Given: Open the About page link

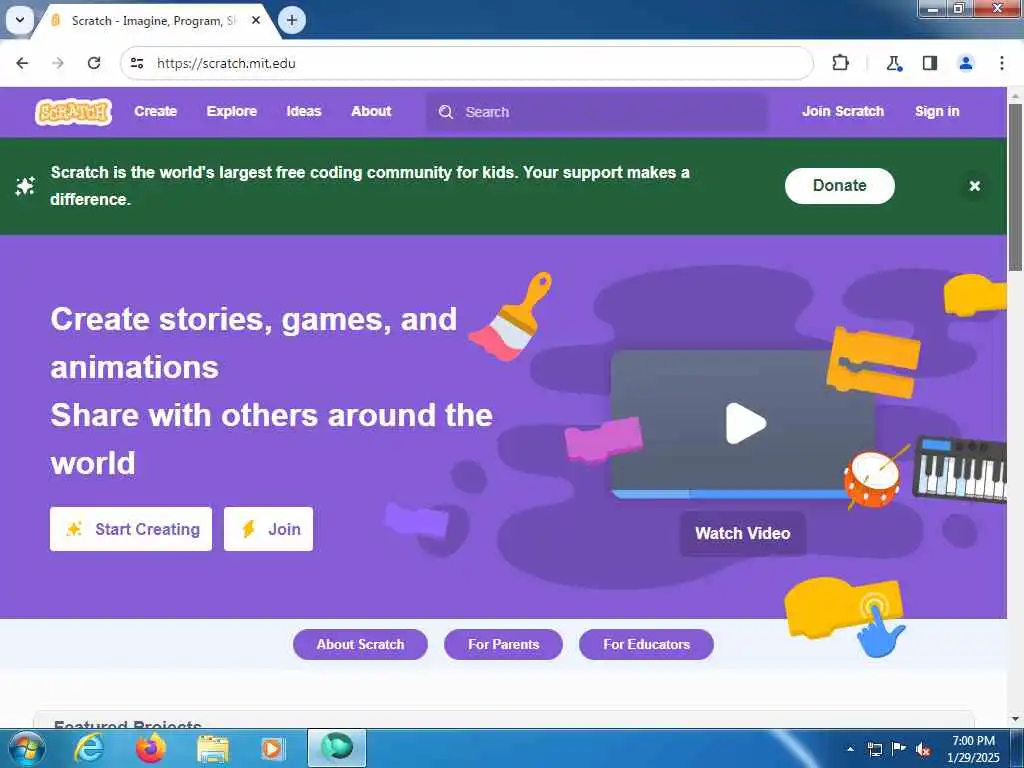Looking at the screenshot, I should tap(371, 112).
